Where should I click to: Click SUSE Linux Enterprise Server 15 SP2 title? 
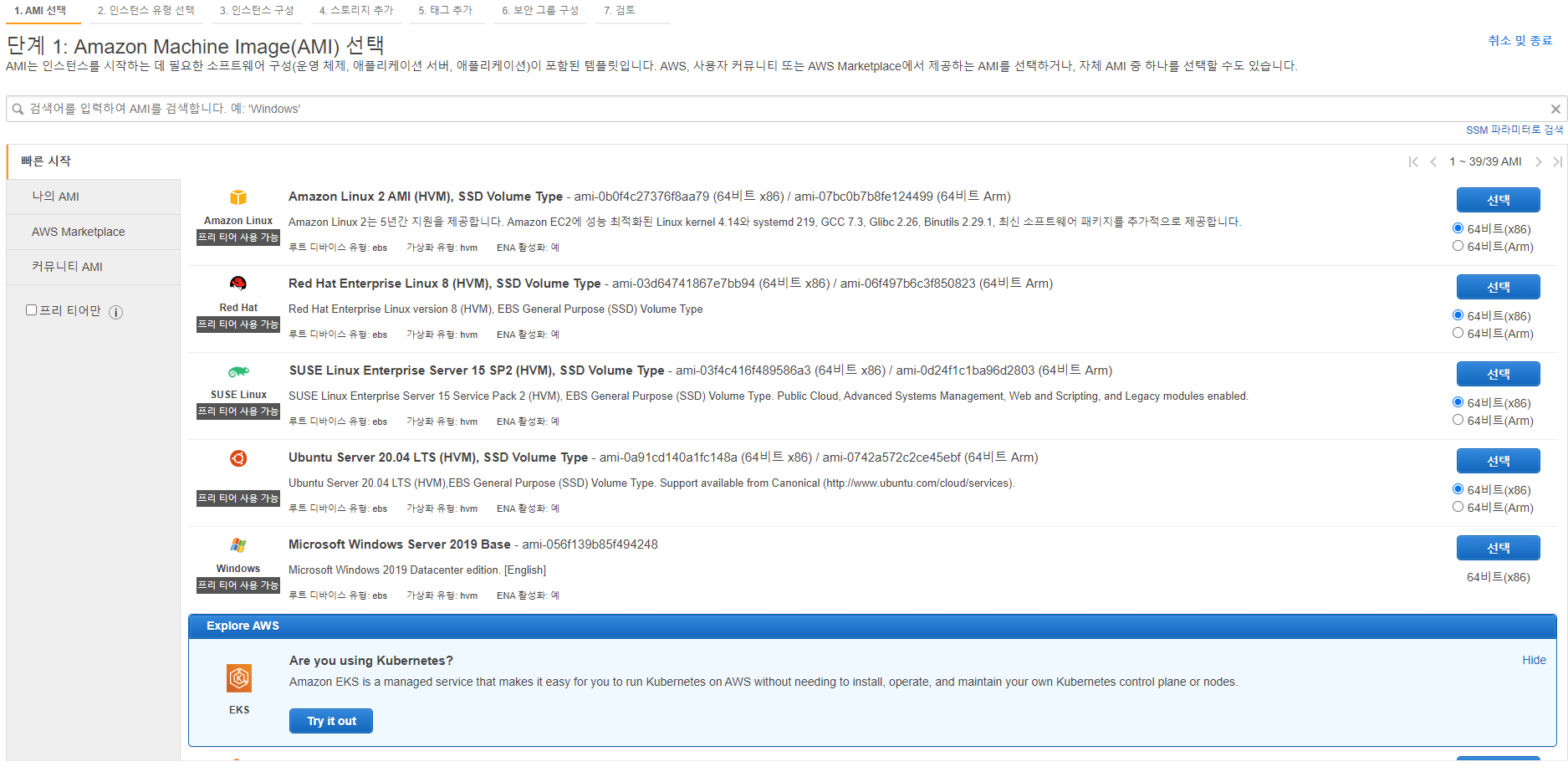[x=477, y=371]
